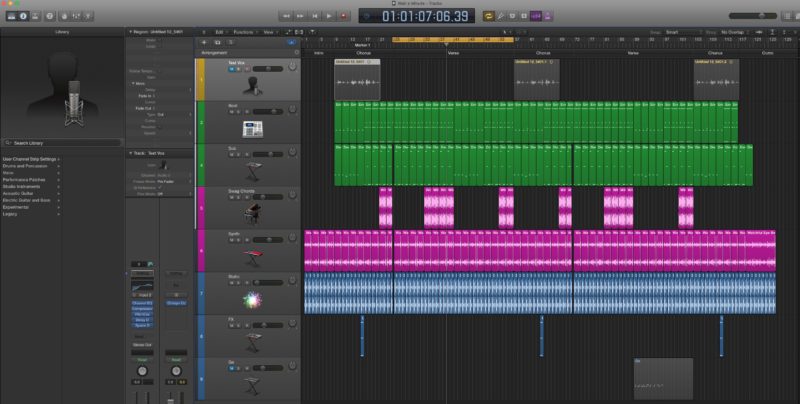
Task: Click the Test Vox pan knob
Action: click(292, 67)
